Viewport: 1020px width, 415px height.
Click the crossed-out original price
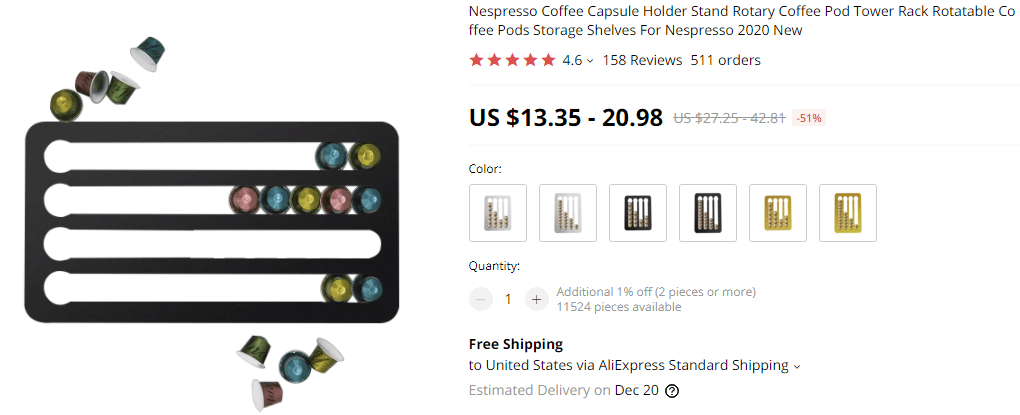coord(729,118)
